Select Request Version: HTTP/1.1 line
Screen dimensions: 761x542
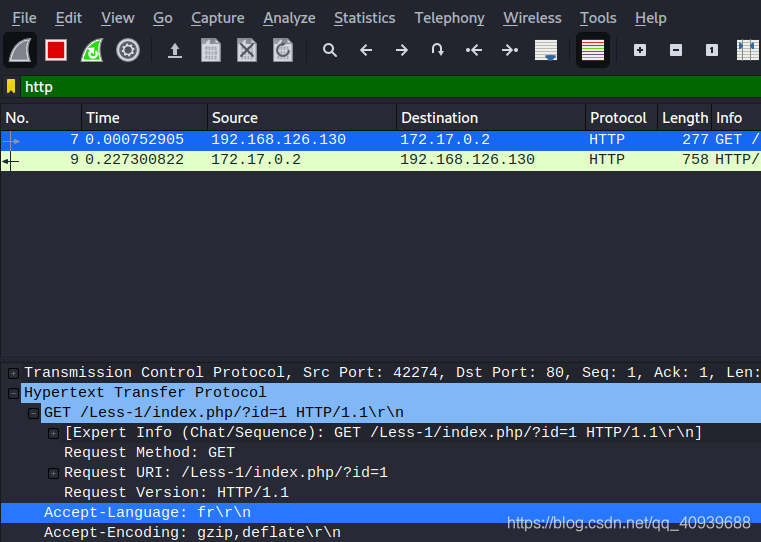tap(177, 493)
